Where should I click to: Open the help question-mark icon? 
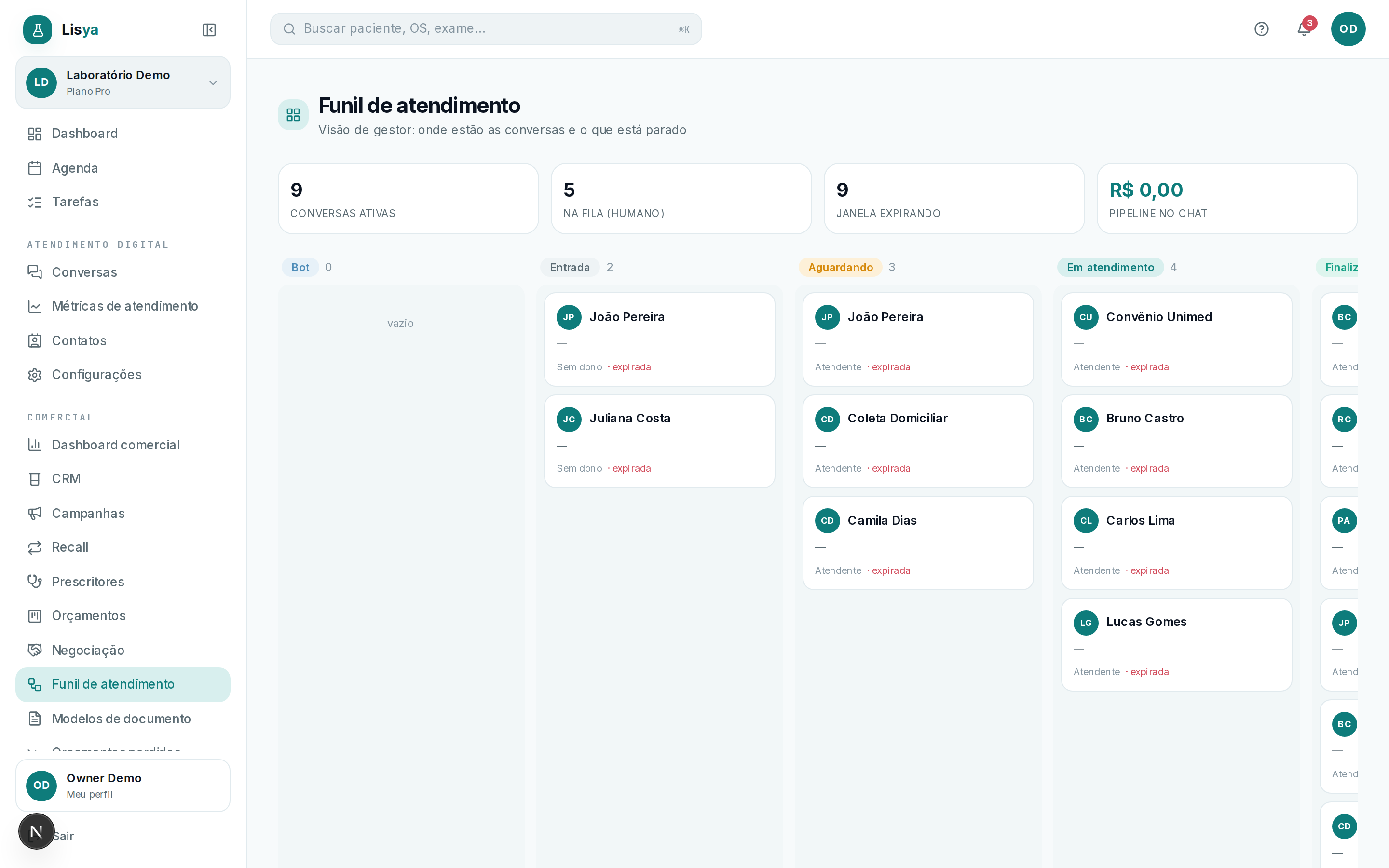coord(1261,29)
